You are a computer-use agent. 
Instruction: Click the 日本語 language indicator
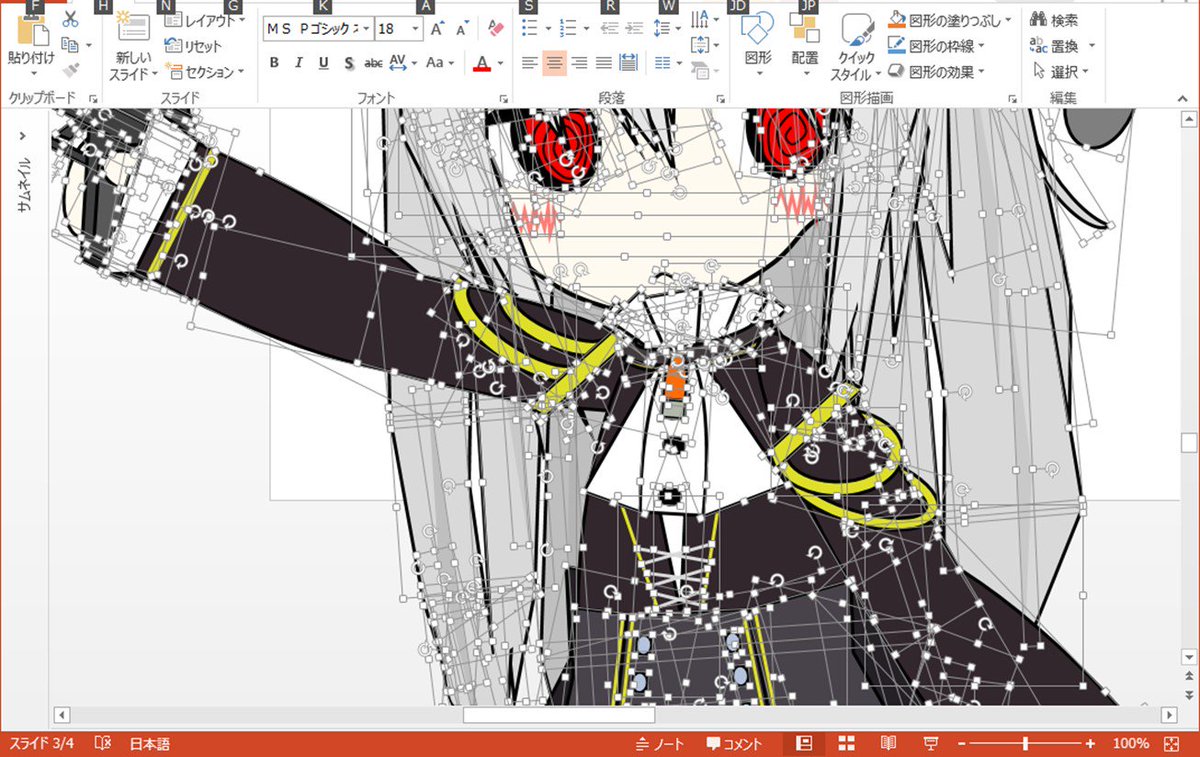[149, 744]
